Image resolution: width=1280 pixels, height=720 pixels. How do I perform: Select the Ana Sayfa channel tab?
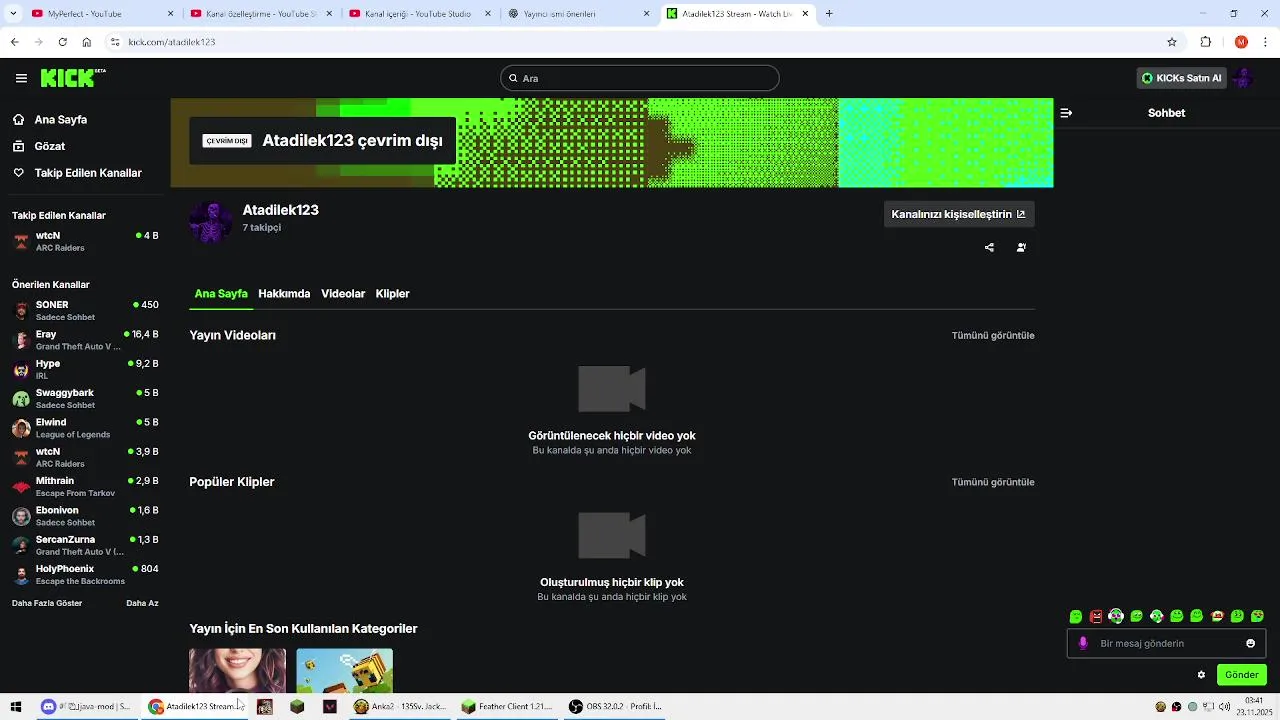pyautogui.click(x=221, y=294)
